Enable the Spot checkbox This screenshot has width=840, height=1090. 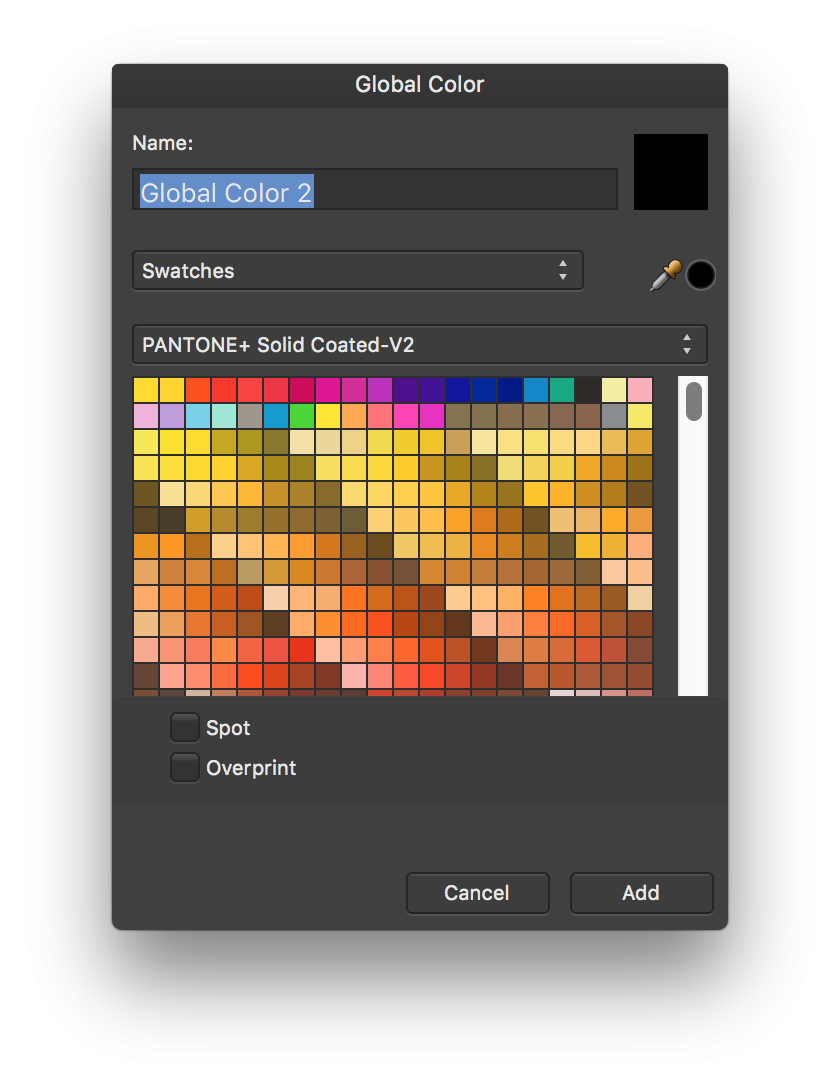coord(185,728)
